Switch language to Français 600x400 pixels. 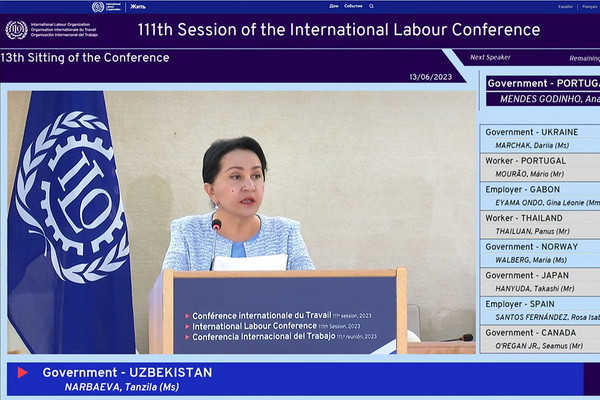pos(589,6)
